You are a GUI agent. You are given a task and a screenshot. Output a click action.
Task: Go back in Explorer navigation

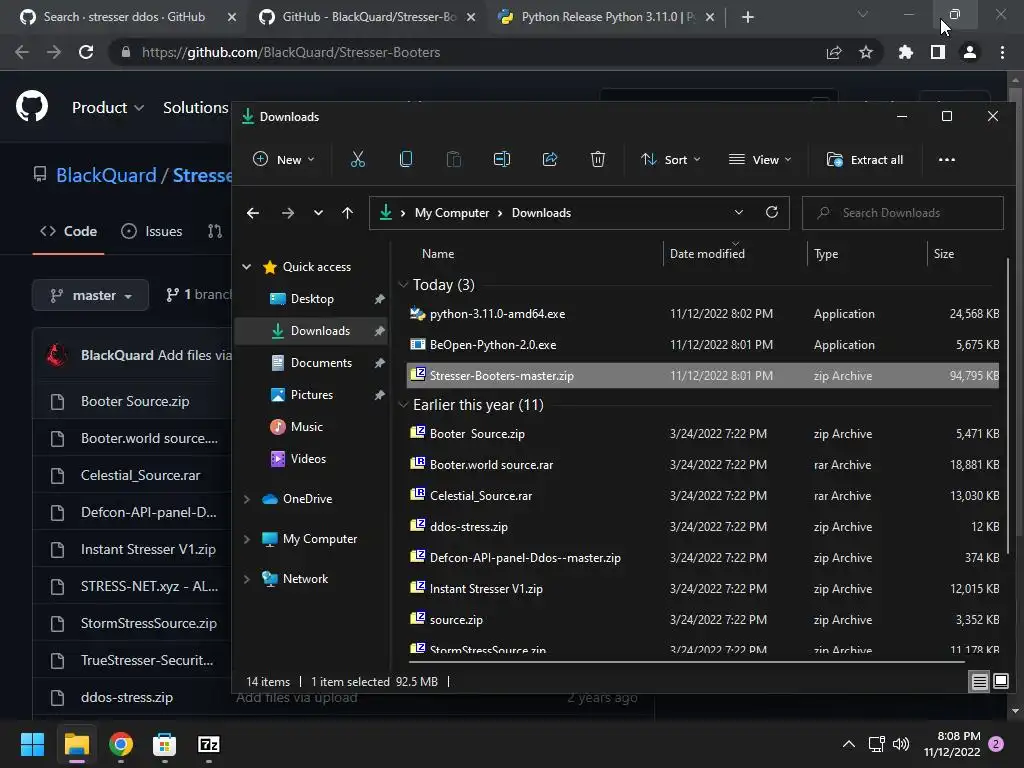tap(253, 213)
